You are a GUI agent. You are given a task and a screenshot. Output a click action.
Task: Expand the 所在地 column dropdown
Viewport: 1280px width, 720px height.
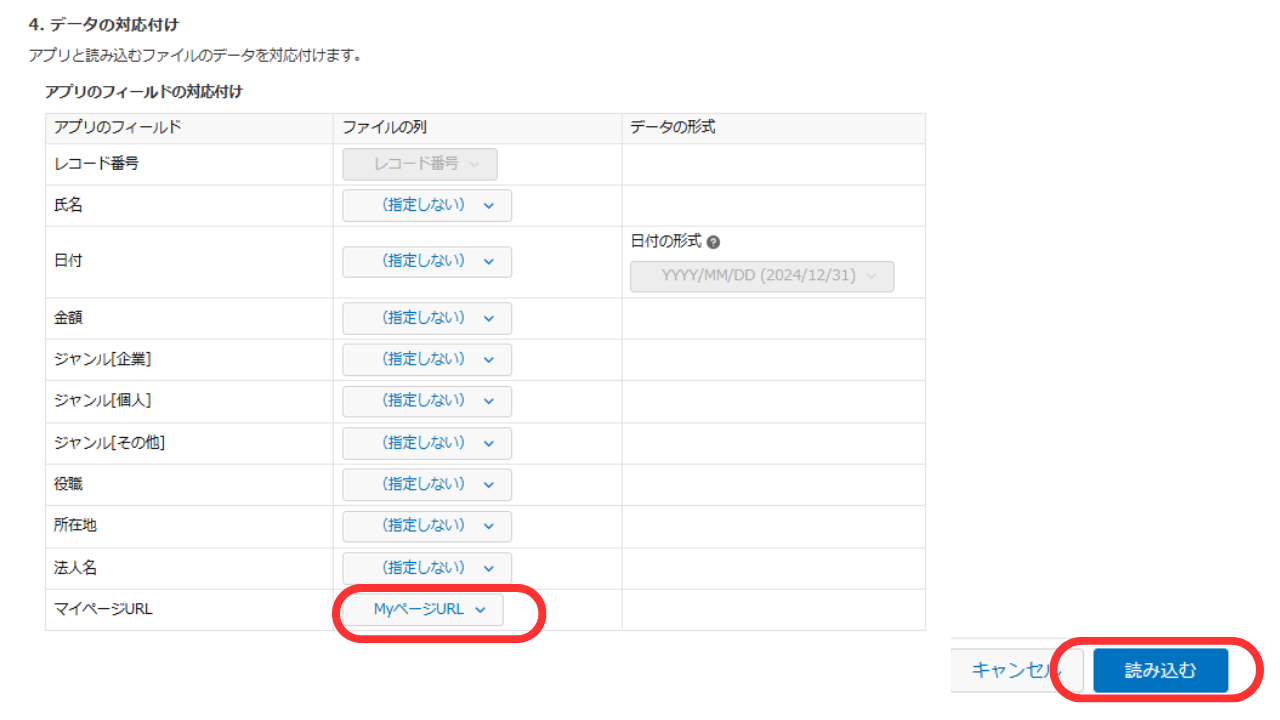tap(427, 525)
